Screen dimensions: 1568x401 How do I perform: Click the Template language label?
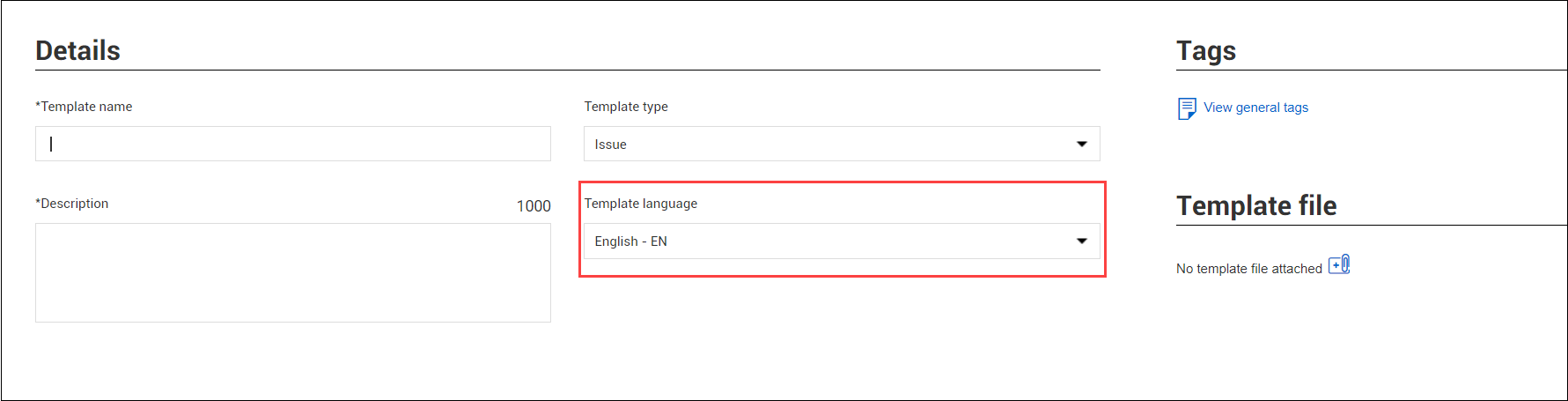tap(641, 204)
